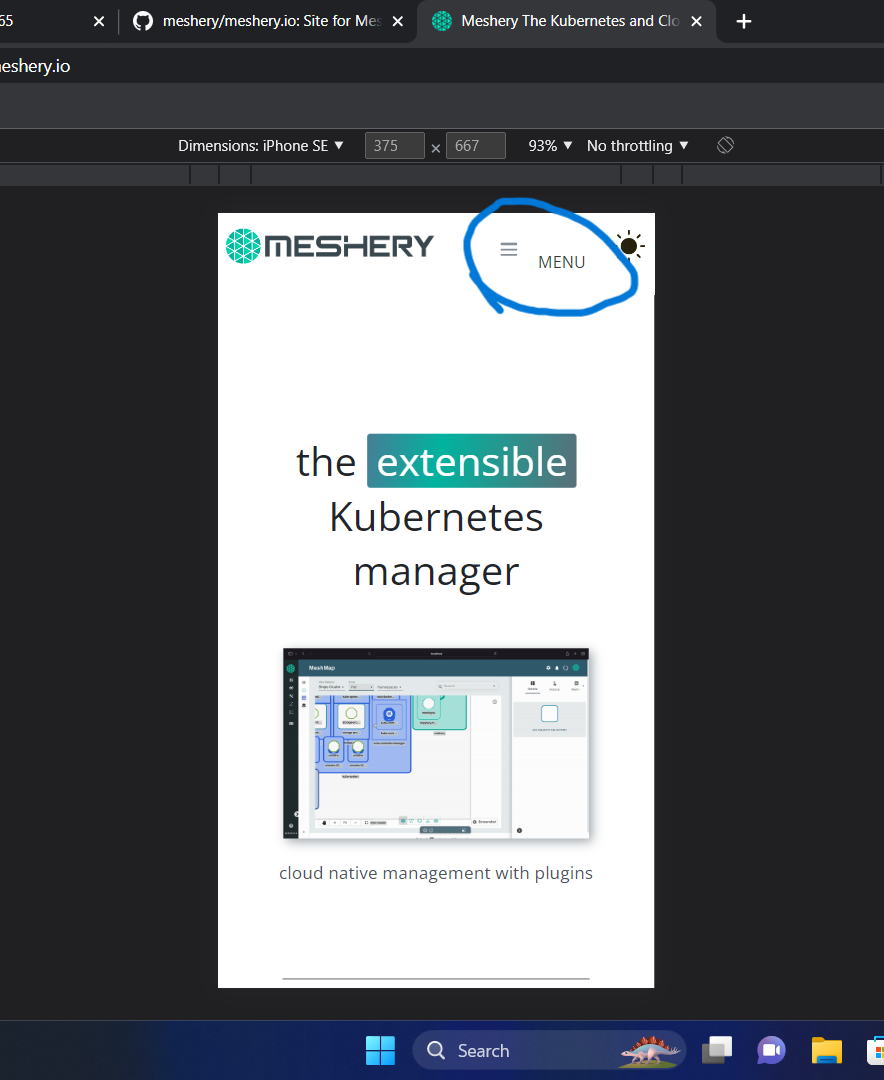Screen dimensions: 884x1080
Task: Click the Meshery favicon on the active browser tab
Action: point(441,20)
